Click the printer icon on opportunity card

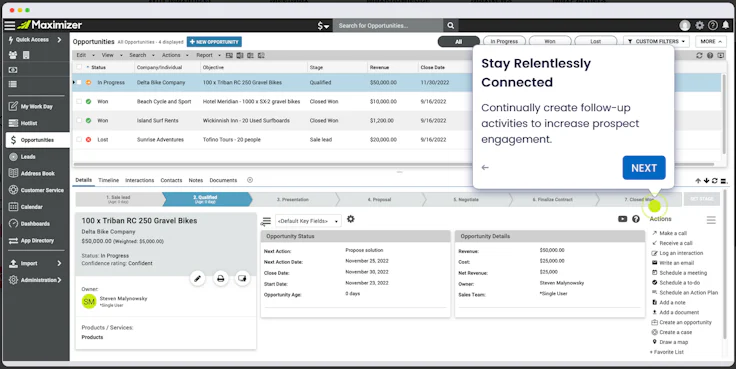220,278
